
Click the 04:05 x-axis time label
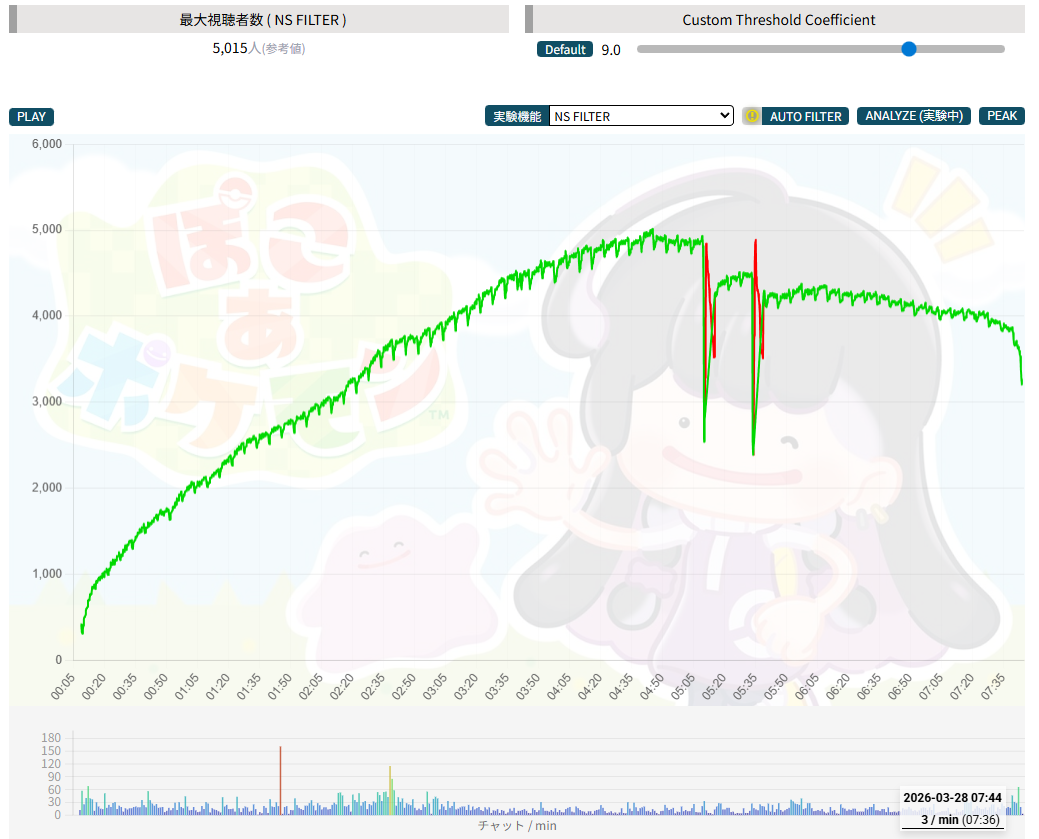click(x=560, y=687)
